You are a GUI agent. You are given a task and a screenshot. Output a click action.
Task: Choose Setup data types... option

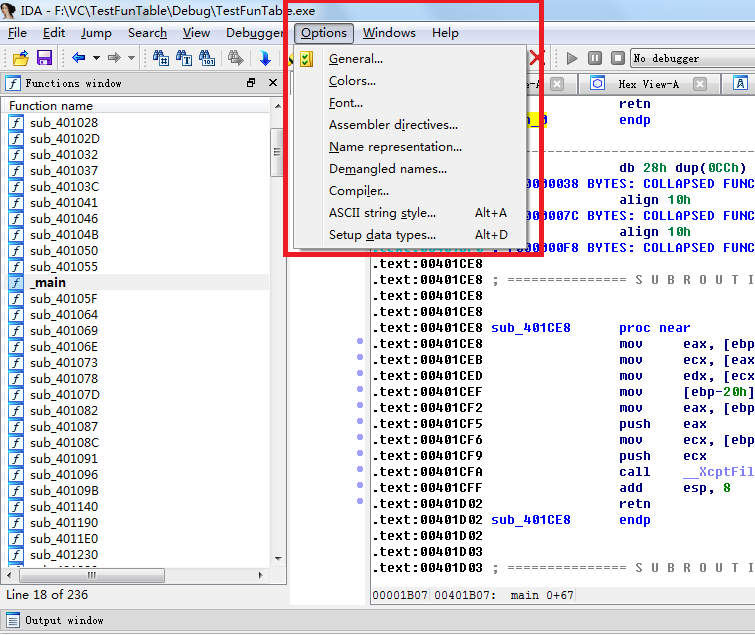410,235
